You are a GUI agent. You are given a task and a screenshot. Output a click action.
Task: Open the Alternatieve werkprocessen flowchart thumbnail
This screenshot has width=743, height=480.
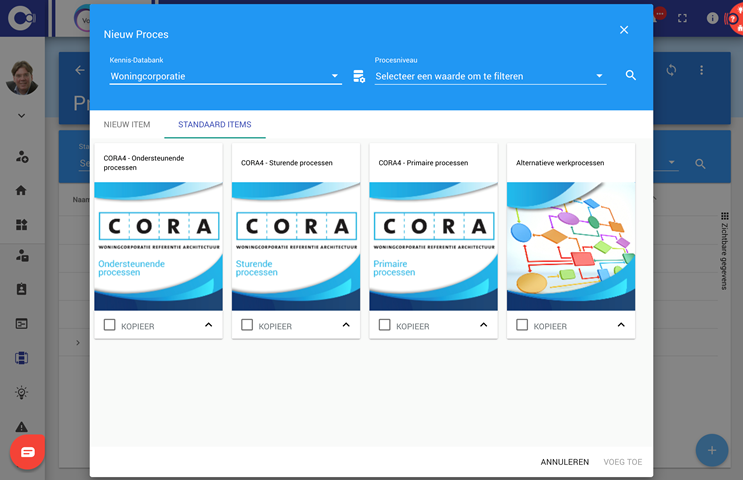click(x=571, y=246)
